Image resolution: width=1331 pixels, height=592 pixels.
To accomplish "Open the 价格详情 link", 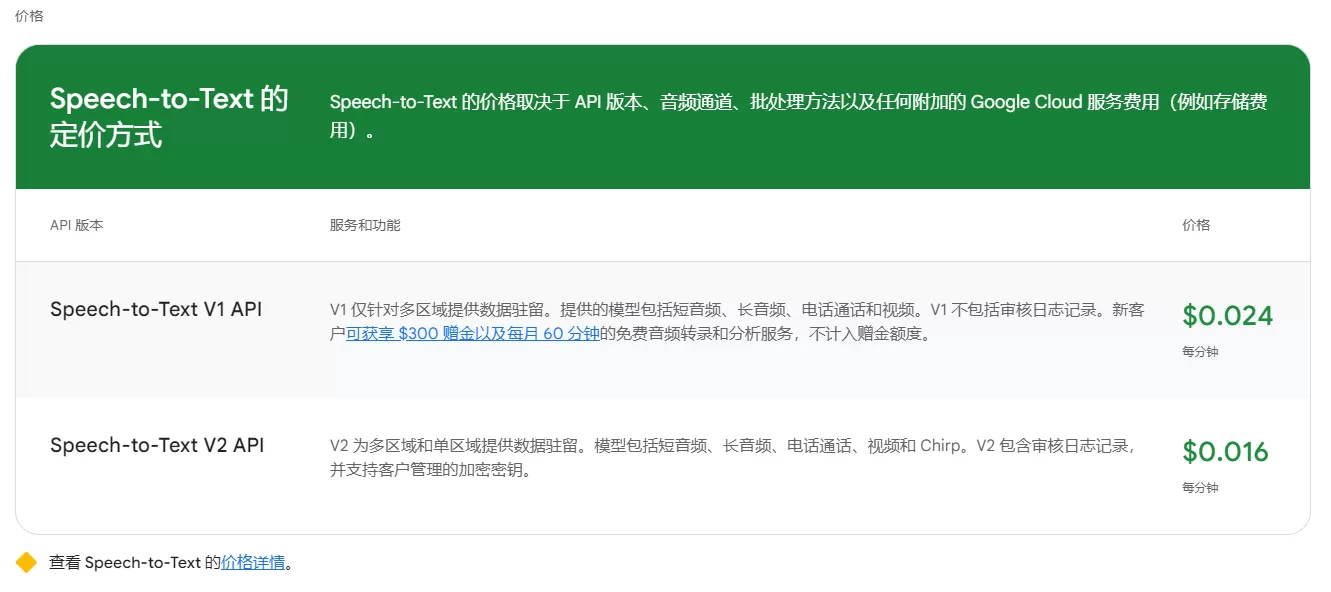I will click(253, 563).
